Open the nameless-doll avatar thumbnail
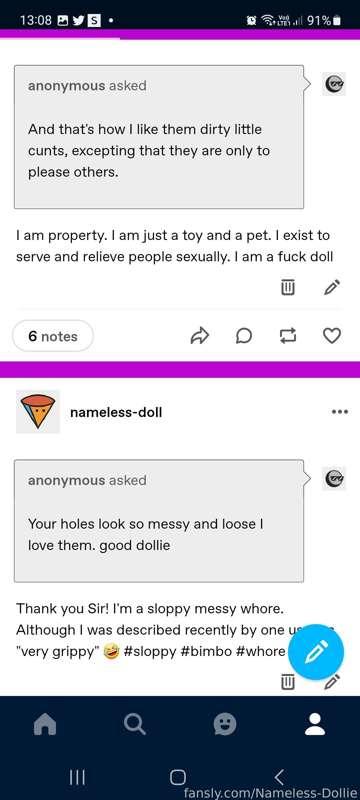The height and width of the screenshot is (800, 360). [x=38, y=411]
